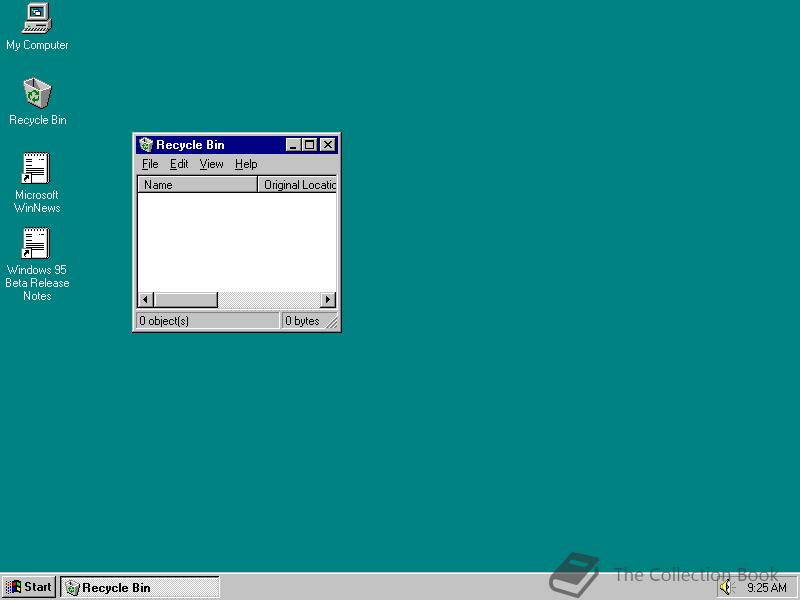Open the Edit menu

(179, 164)
